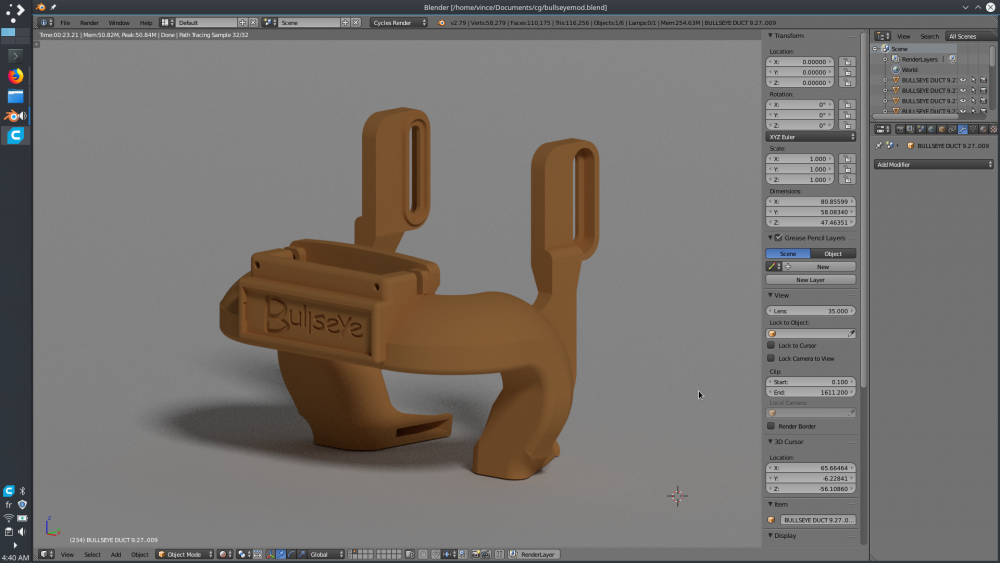Select the scale manipulator icon
Image resolution: width=1000 pixels, height=563 pixels.
[302, 554]
